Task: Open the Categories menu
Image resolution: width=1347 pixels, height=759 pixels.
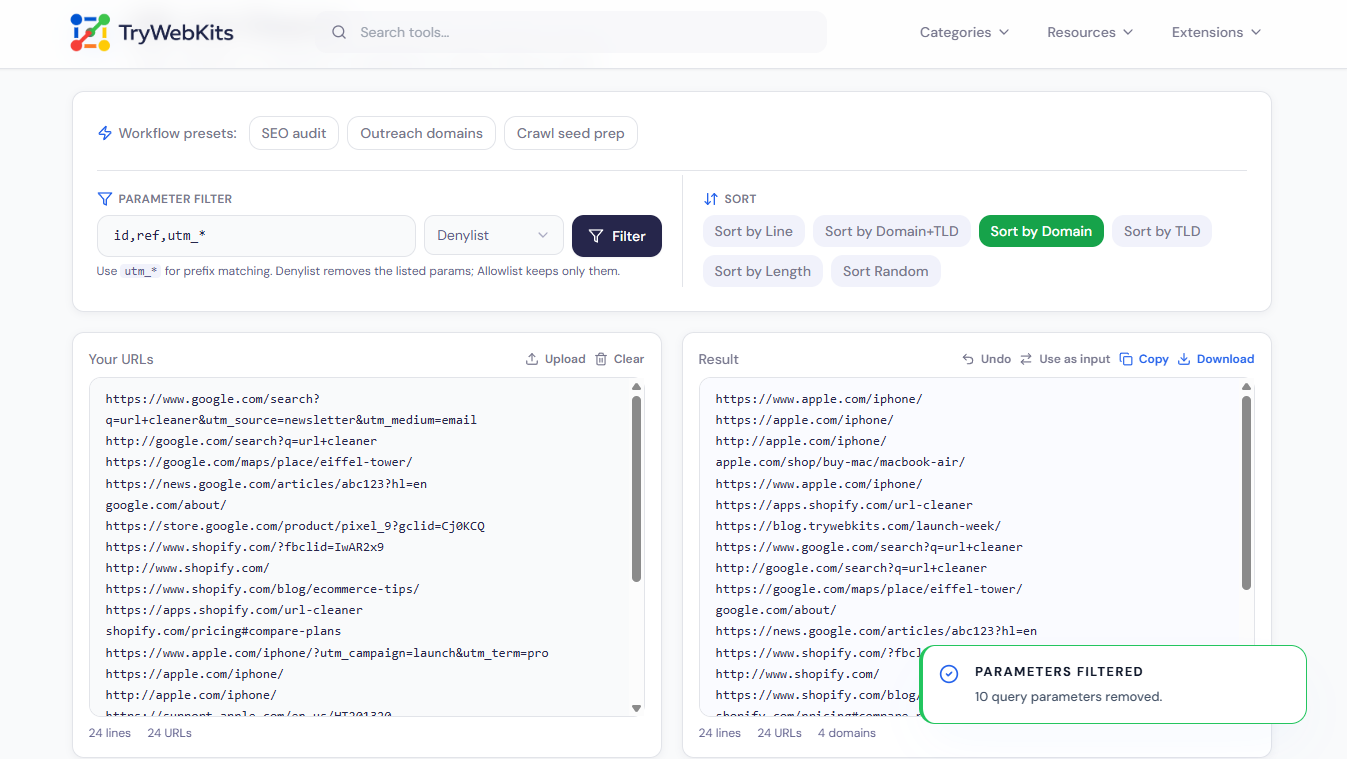Action: 964,32
